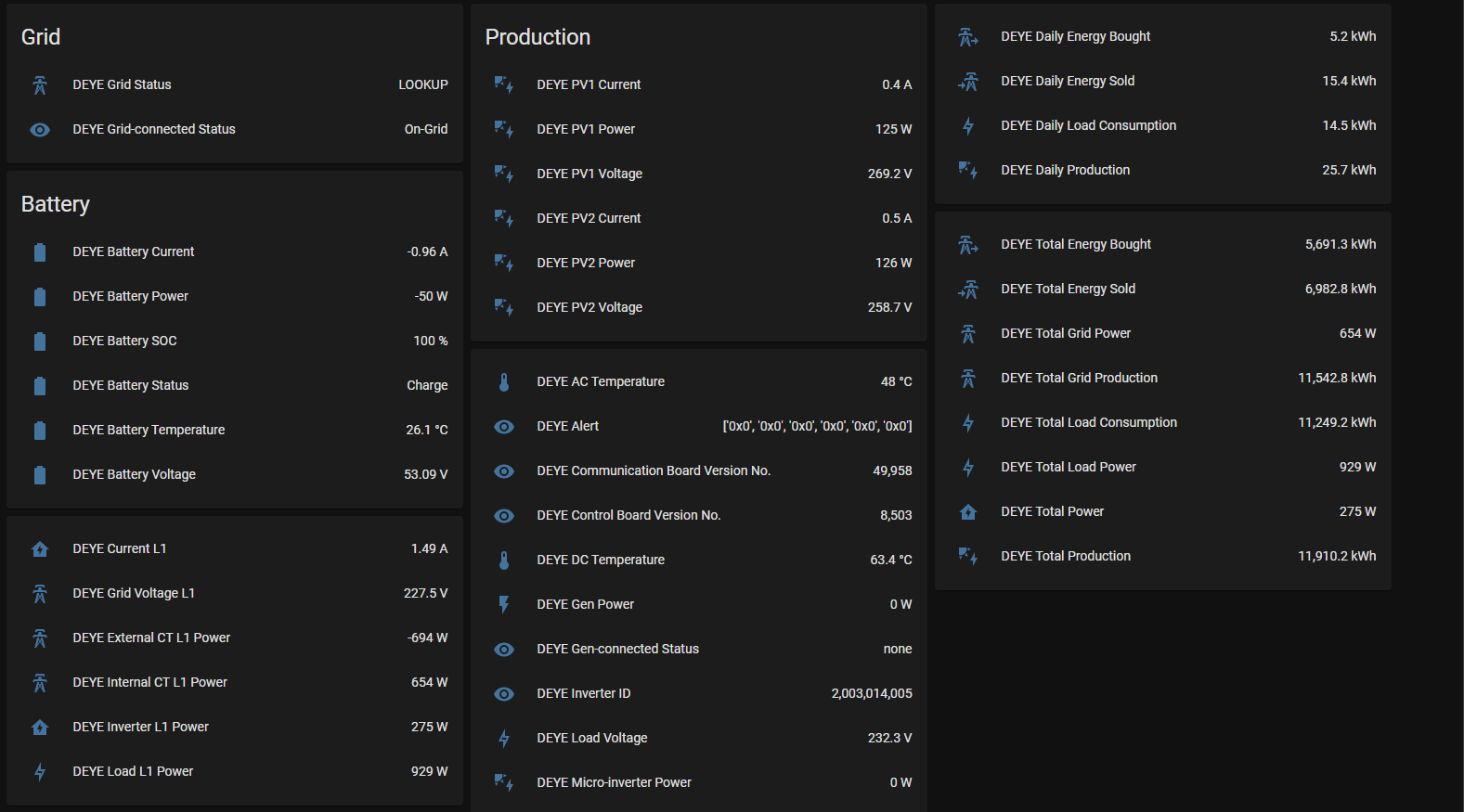1464x812 pixels.
Task: Click the lightning icon for Daily Load Consumption
Action: (968, 126)
